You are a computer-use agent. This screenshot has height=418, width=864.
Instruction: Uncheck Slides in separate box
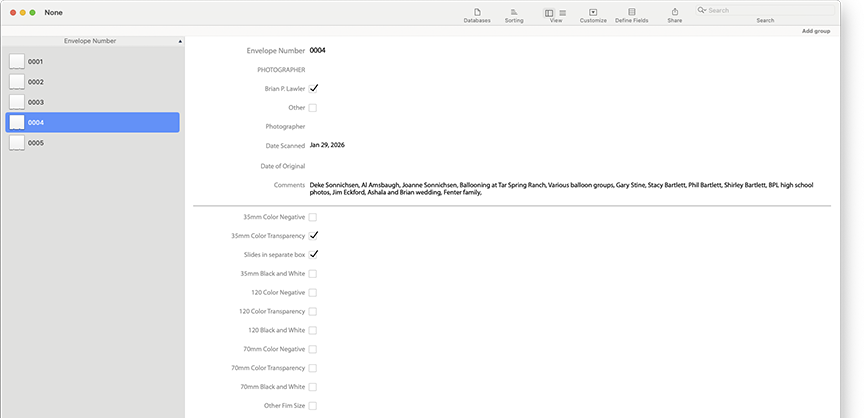313,255
